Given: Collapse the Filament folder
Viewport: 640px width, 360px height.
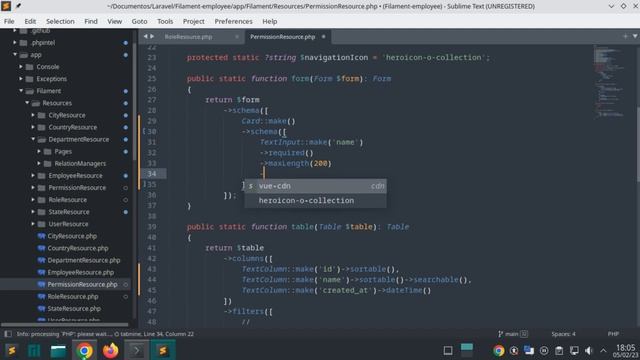Looking at the screenshot, I should pos(21,91).
